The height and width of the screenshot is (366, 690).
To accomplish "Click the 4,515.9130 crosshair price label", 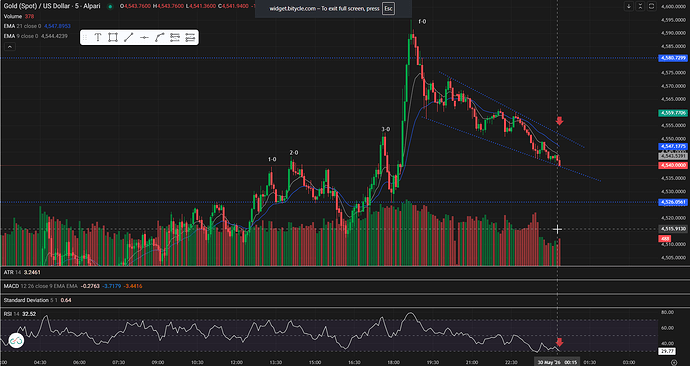I will 673,229.
